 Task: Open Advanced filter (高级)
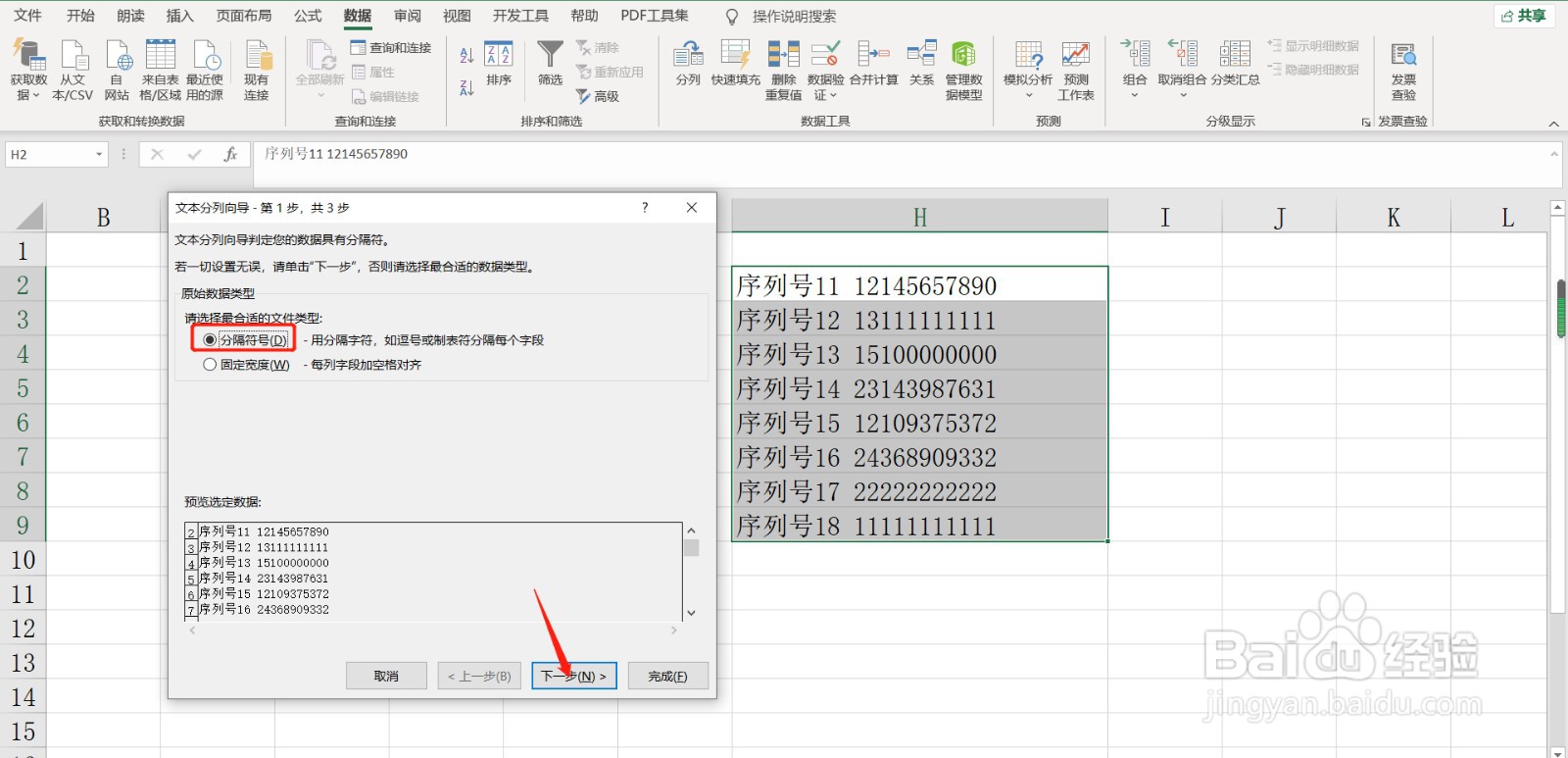[597, 96]
